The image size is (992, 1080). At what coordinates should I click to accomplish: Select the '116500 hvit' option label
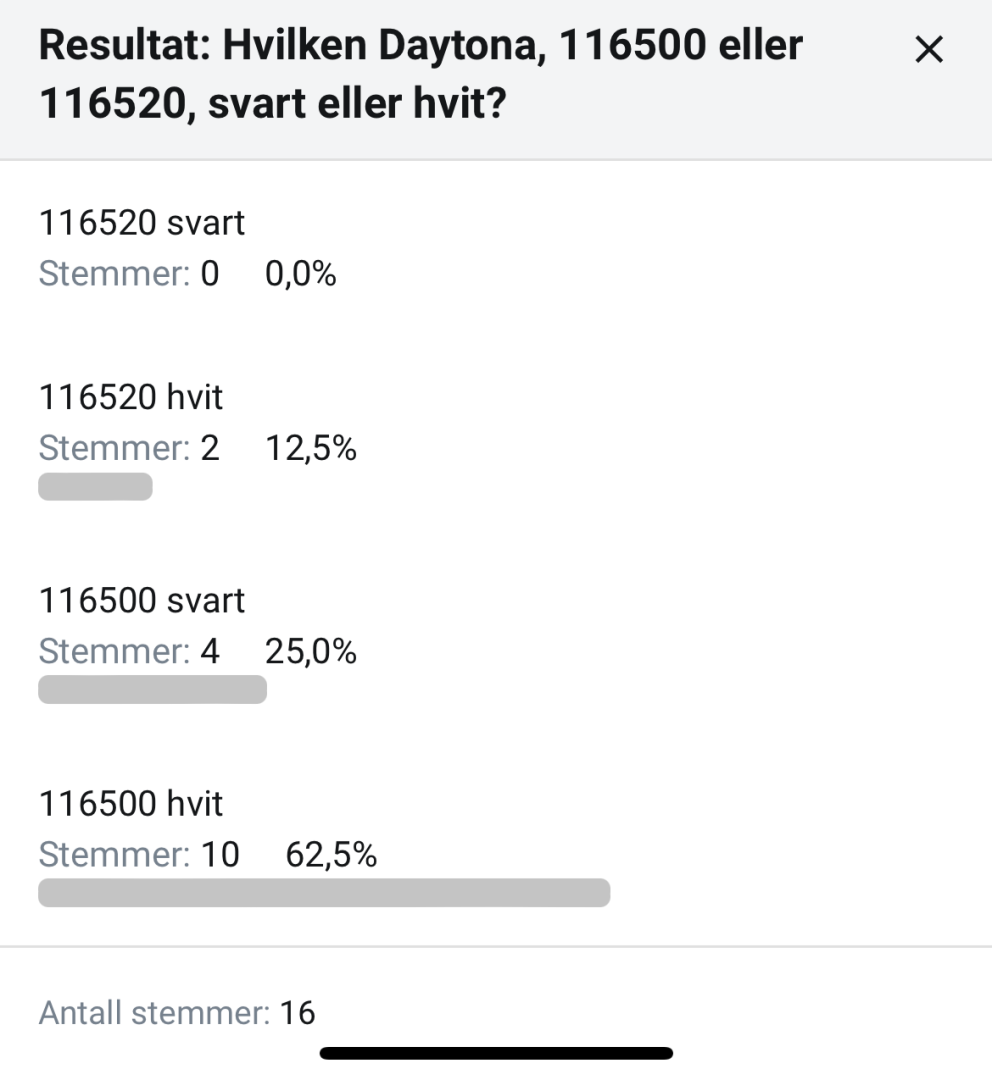click(x=131, y=804)
